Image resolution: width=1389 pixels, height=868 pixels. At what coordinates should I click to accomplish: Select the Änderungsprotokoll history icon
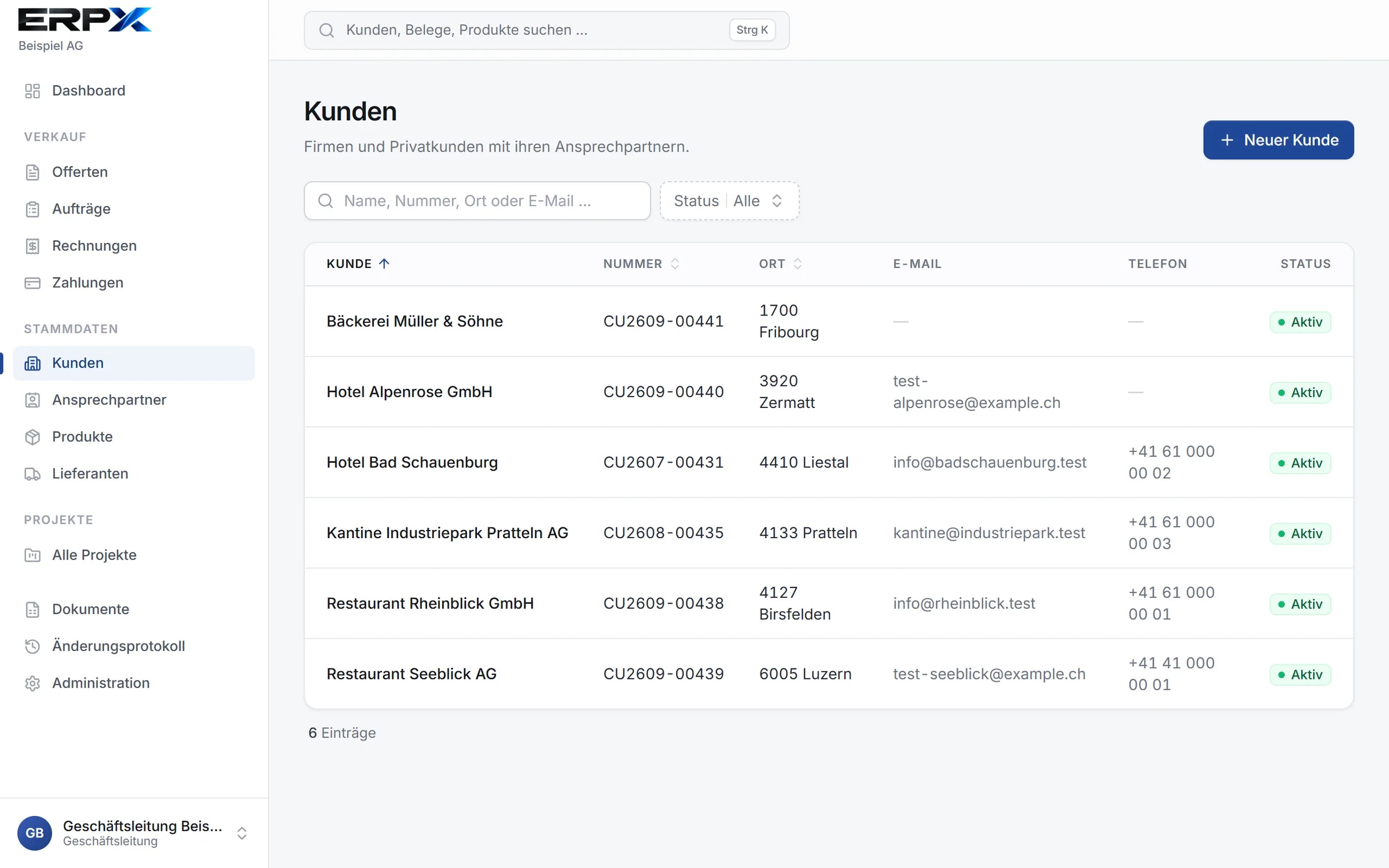tap(32, 646)
